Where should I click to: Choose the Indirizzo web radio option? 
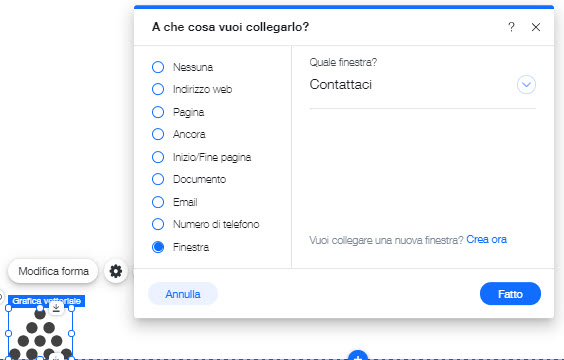click(x=158, y=89)
